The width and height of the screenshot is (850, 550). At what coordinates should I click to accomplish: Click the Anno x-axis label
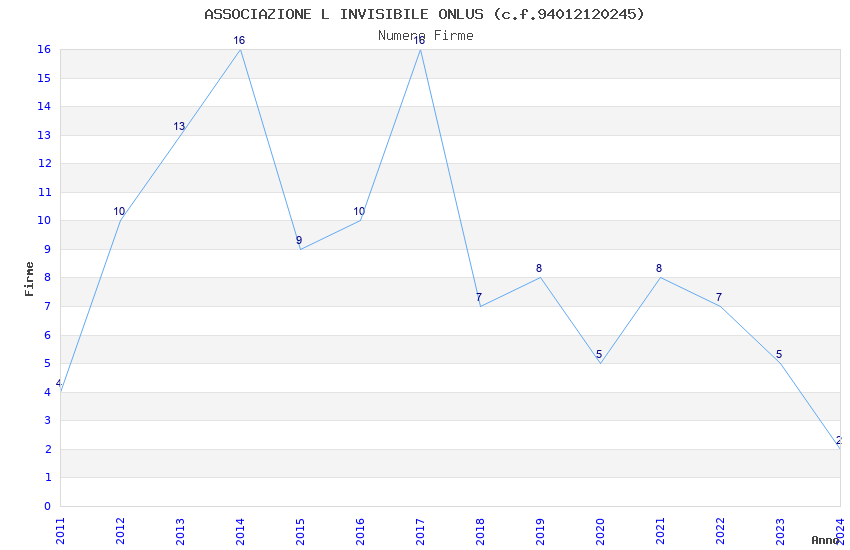pos(825,540)
